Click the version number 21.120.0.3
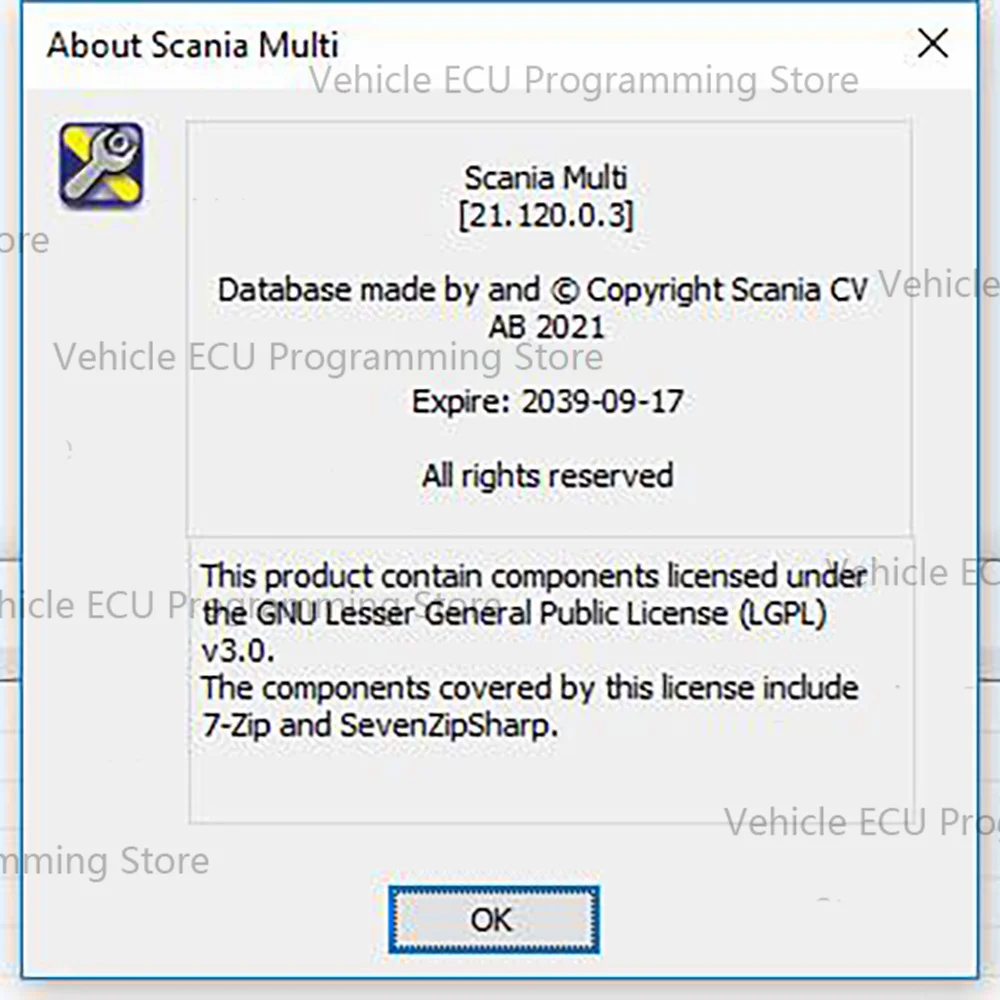 click(546, 215)
